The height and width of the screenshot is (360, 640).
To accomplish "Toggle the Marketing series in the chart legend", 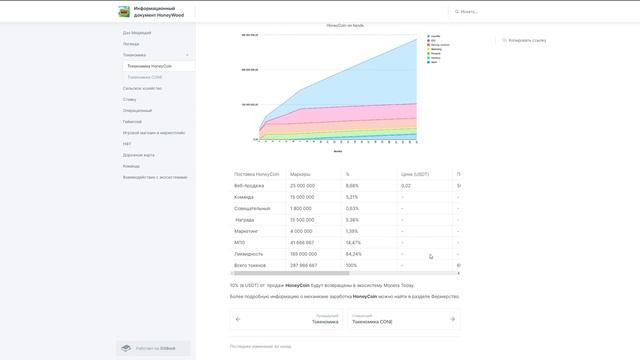I will pos(434,49).
